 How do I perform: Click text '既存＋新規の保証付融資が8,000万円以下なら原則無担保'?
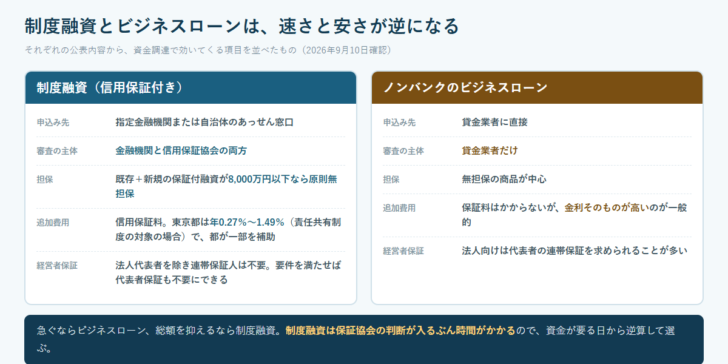(x=227, y=187)
